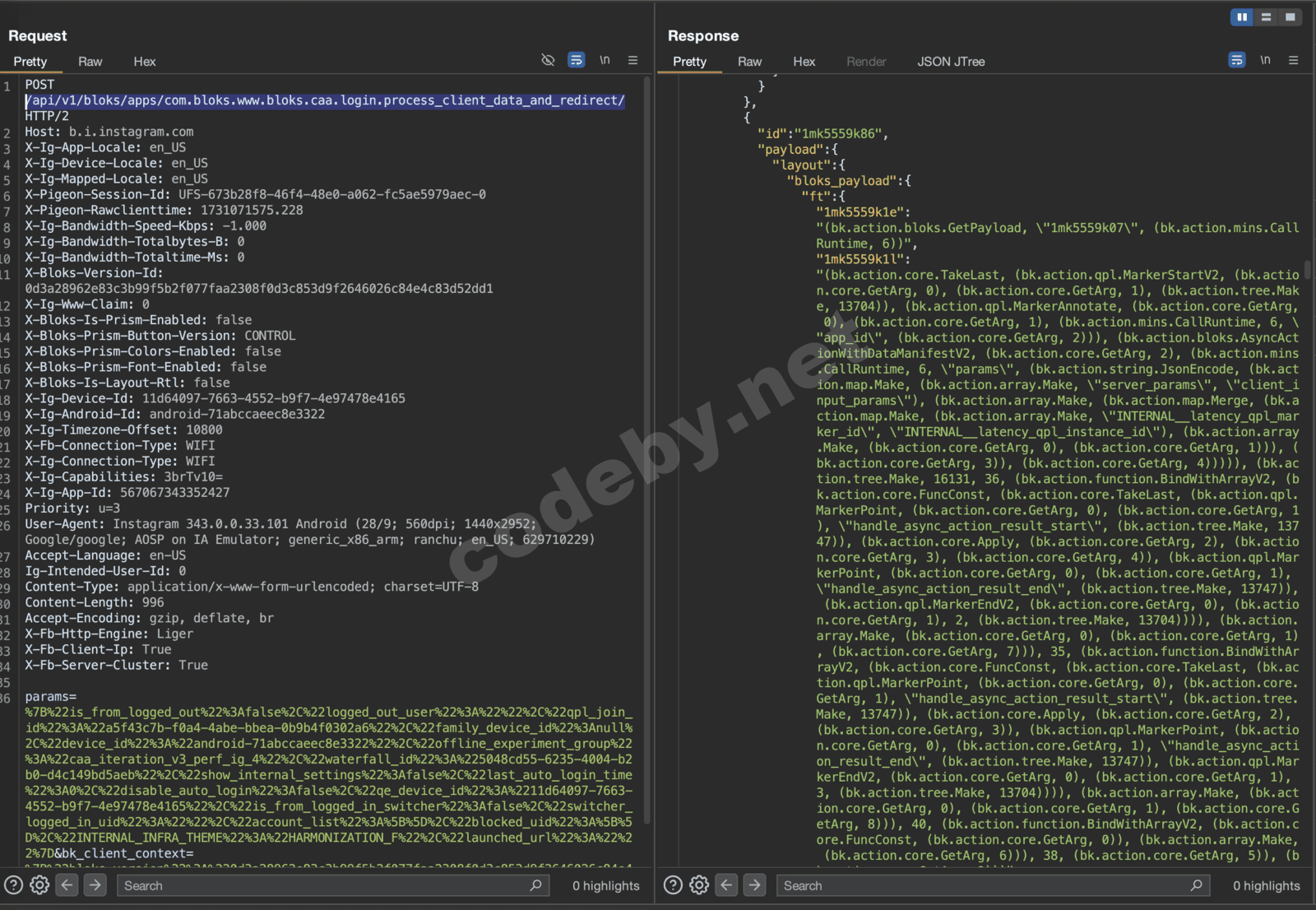The image size is (1316, 910).
Task: Open the Request panel help icon
Action: 13,885
